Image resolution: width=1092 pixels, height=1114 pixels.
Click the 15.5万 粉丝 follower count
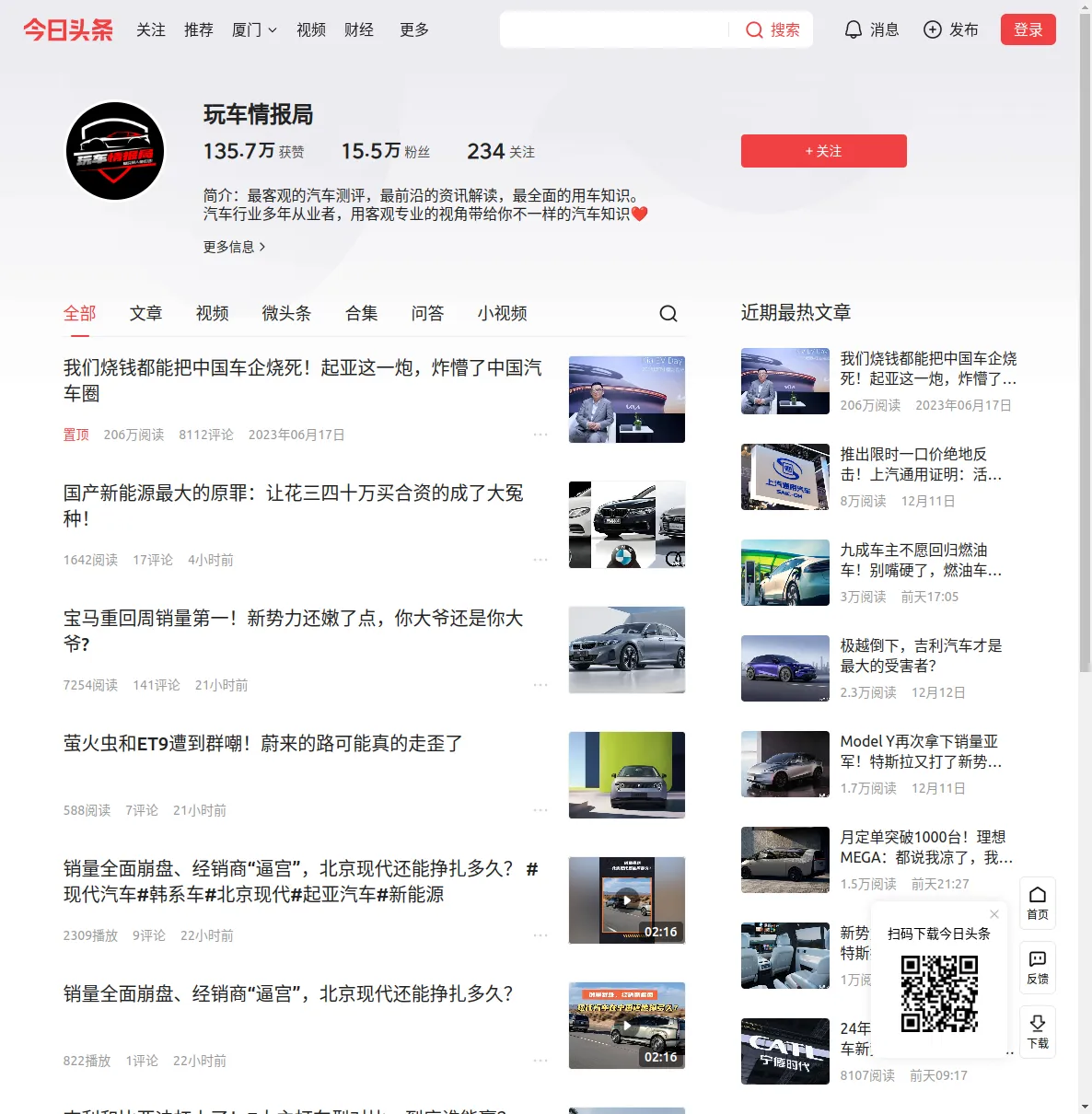click(386, 151)
